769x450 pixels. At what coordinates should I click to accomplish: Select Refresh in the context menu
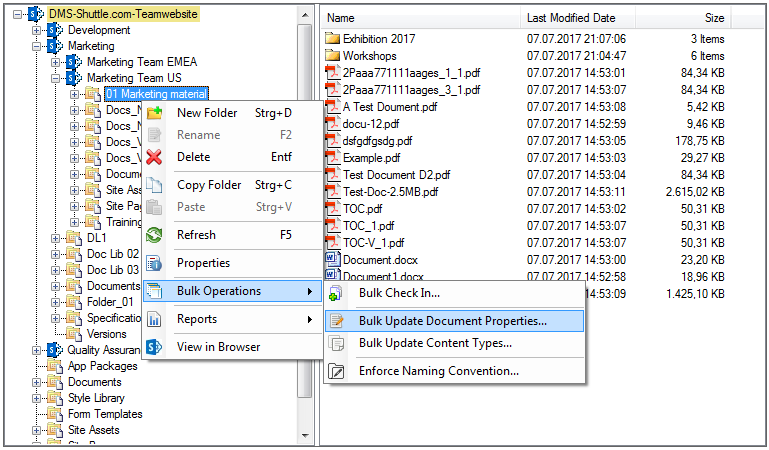tap(232, 235)
